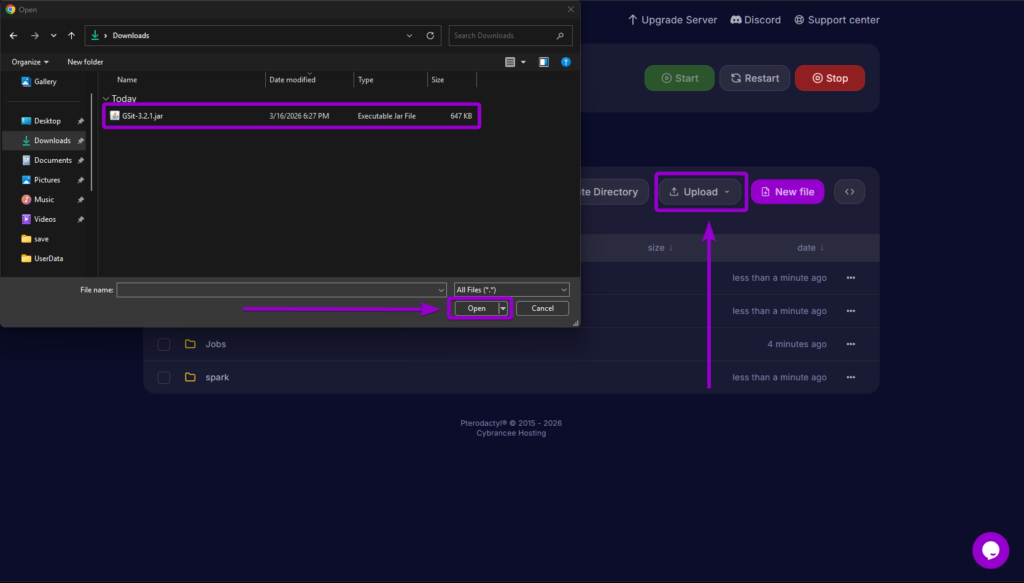Click the back arrow in the Open dialog
The image size is (1024, 583).
(x=12, y=35)
